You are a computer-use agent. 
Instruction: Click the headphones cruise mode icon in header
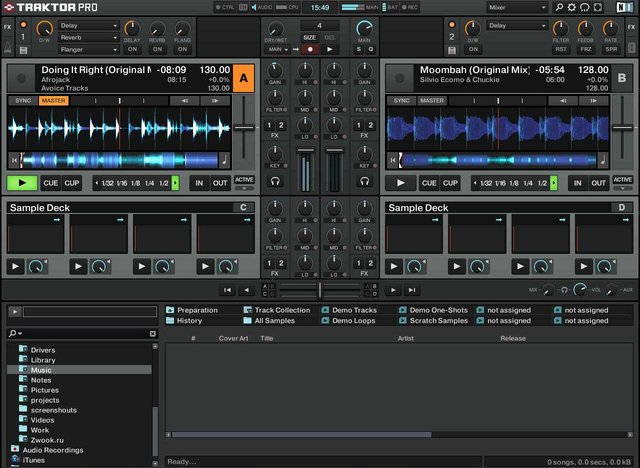(584, 7)
